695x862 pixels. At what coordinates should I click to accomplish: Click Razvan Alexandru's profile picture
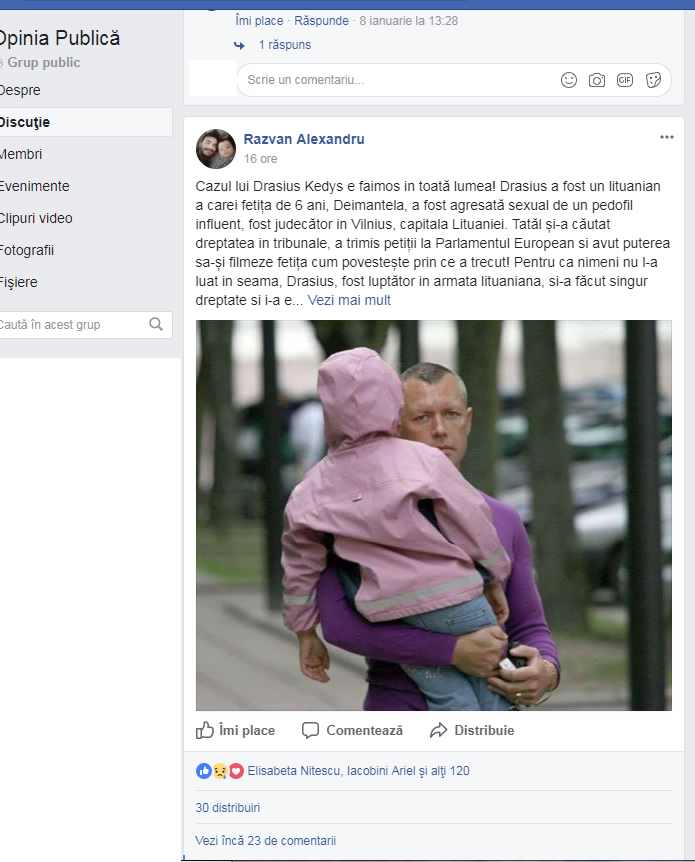216,149
